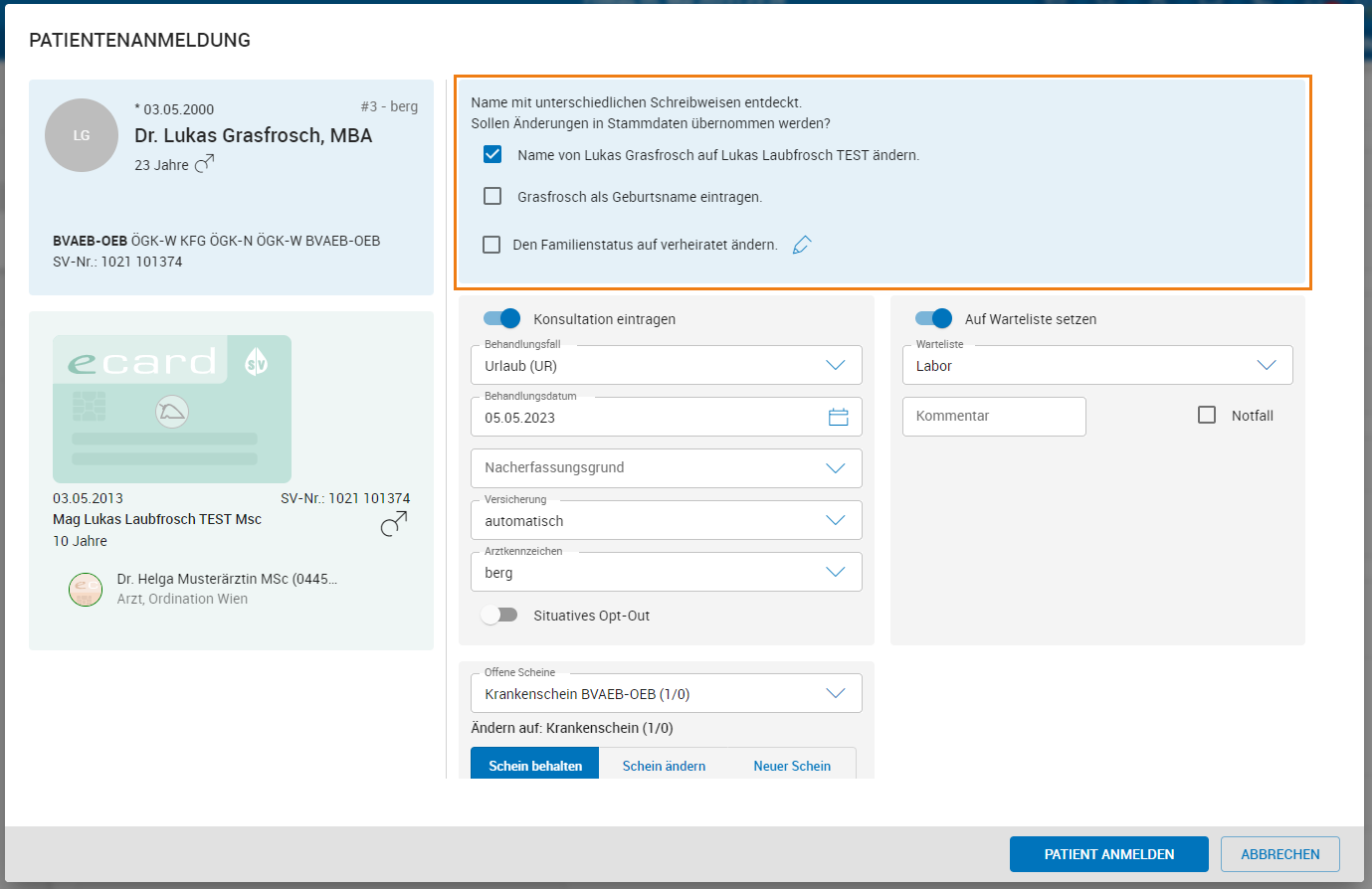Click the male gender symbol next to 23 Jahre
This screenshot has height=889, width=1372.
coord(203,164)
